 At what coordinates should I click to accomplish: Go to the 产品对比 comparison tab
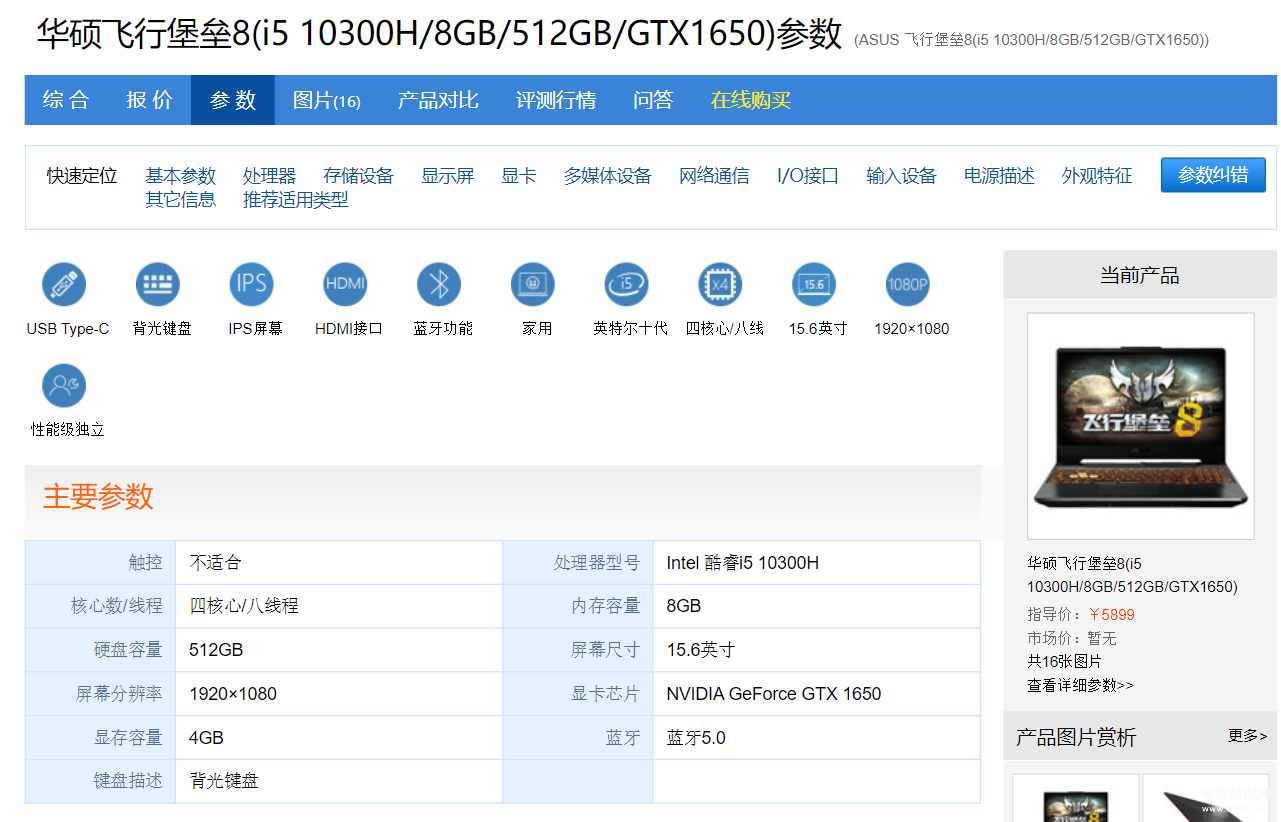point(438,100)
